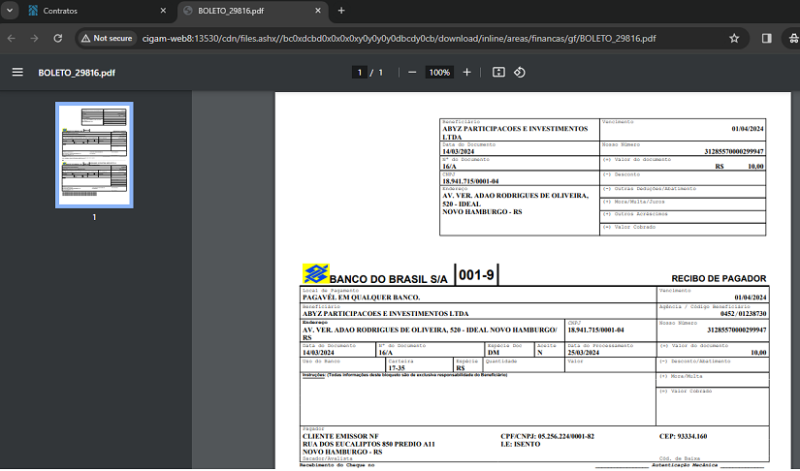Viewport: 800px width, 471px height.
Task: Click the CEP: 93334.160 text
Action: coord(683,436)
